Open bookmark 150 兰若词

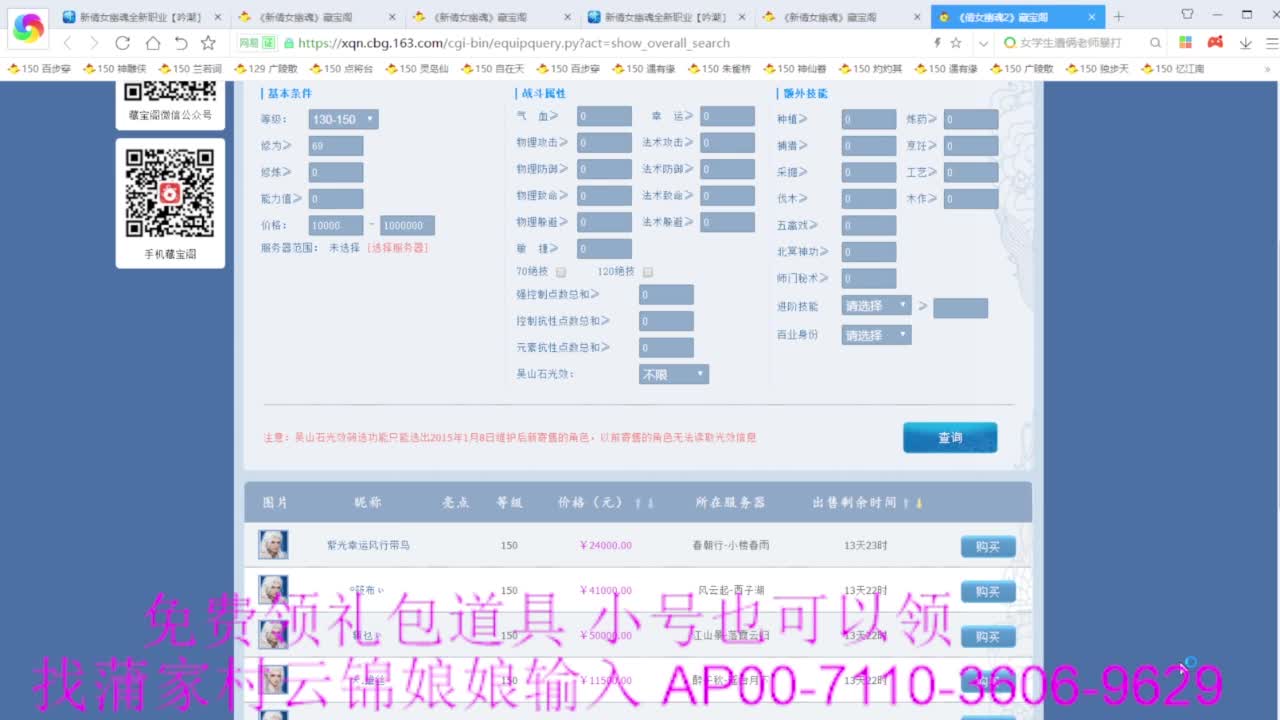coord(190,69)
